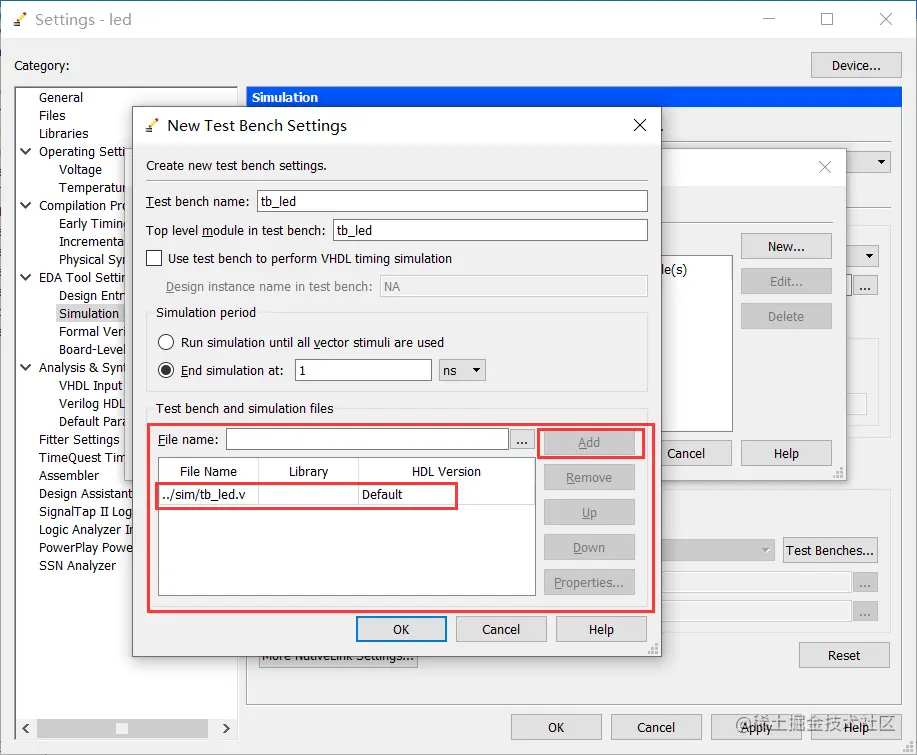The image size is (917, 755).
Task: Click the Category panel horizontal scrollbar thumb
Action: click(x=122, y=728)
